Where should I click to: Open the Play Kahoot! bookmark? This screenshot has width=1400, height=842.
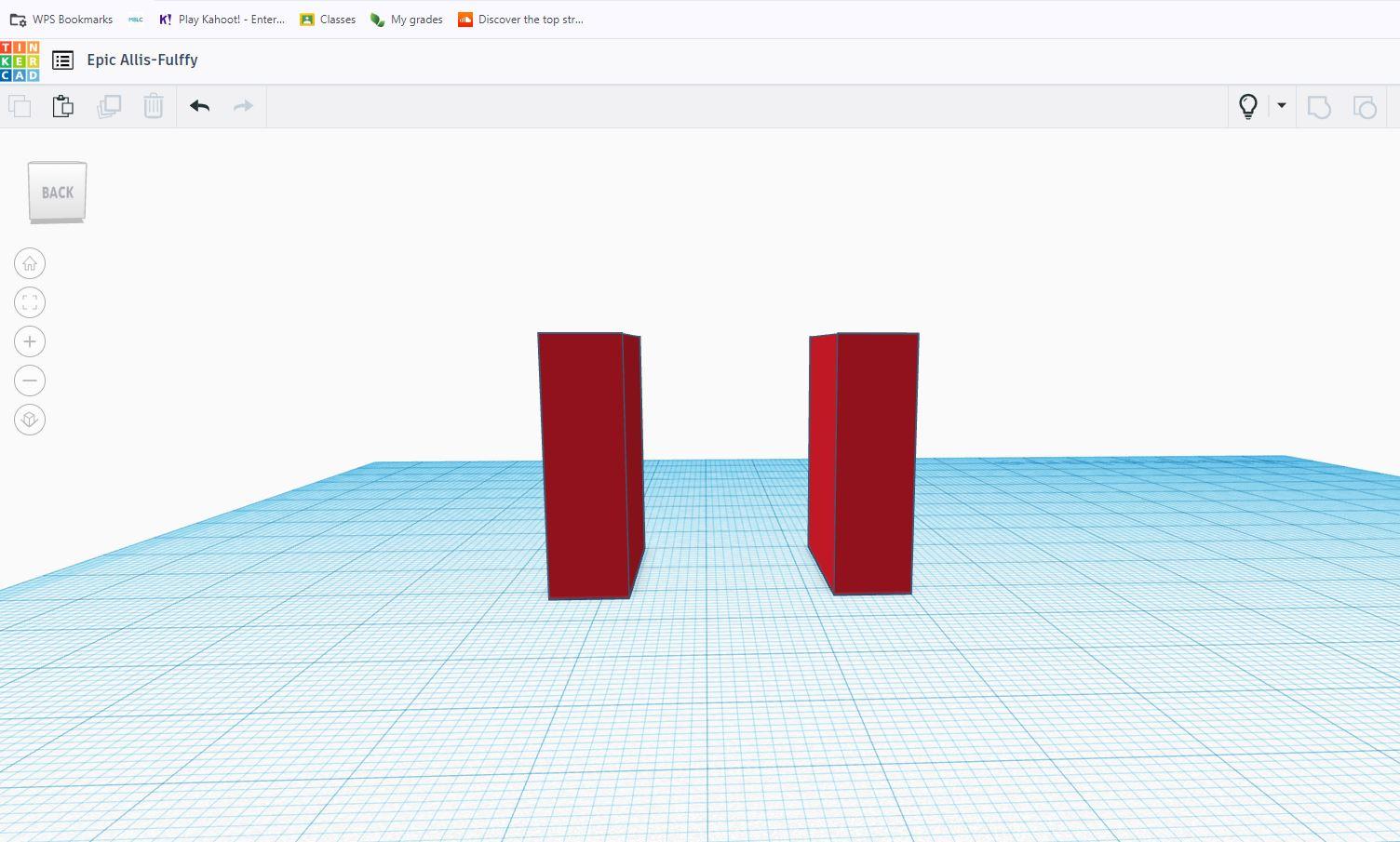pos(222,19)
